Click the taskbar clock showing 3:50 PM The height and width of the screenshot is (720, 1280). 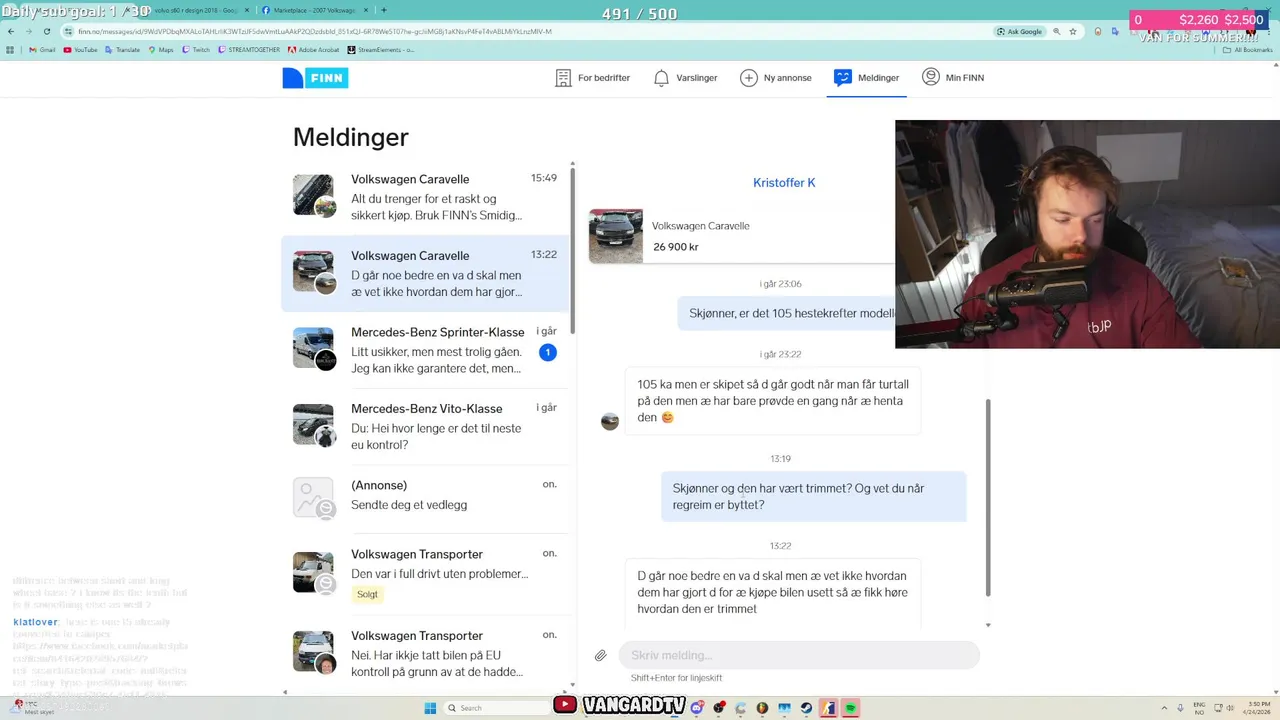click(1256, 708)
